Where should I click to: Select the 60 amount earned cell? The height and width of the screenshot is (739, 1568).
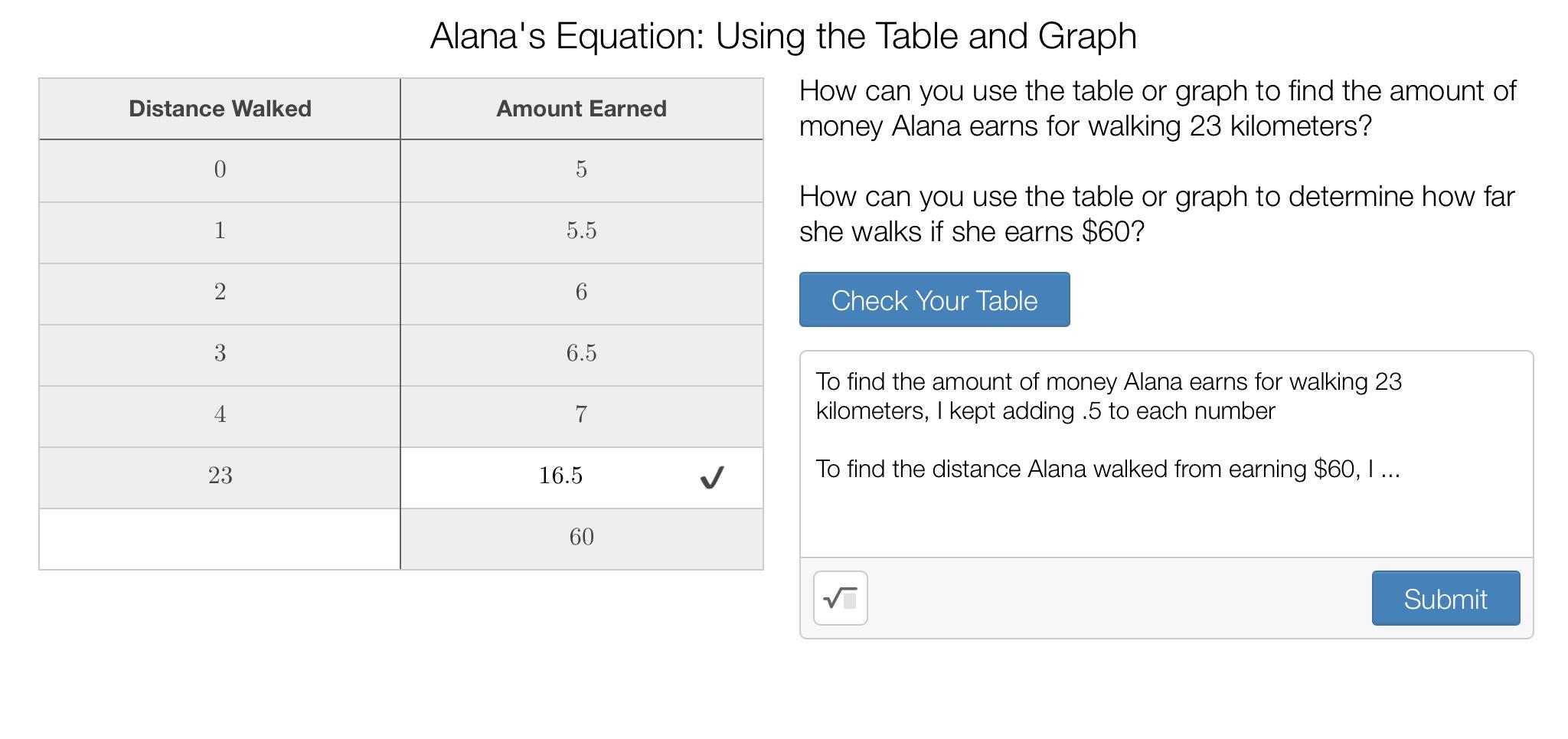point(581,538)
